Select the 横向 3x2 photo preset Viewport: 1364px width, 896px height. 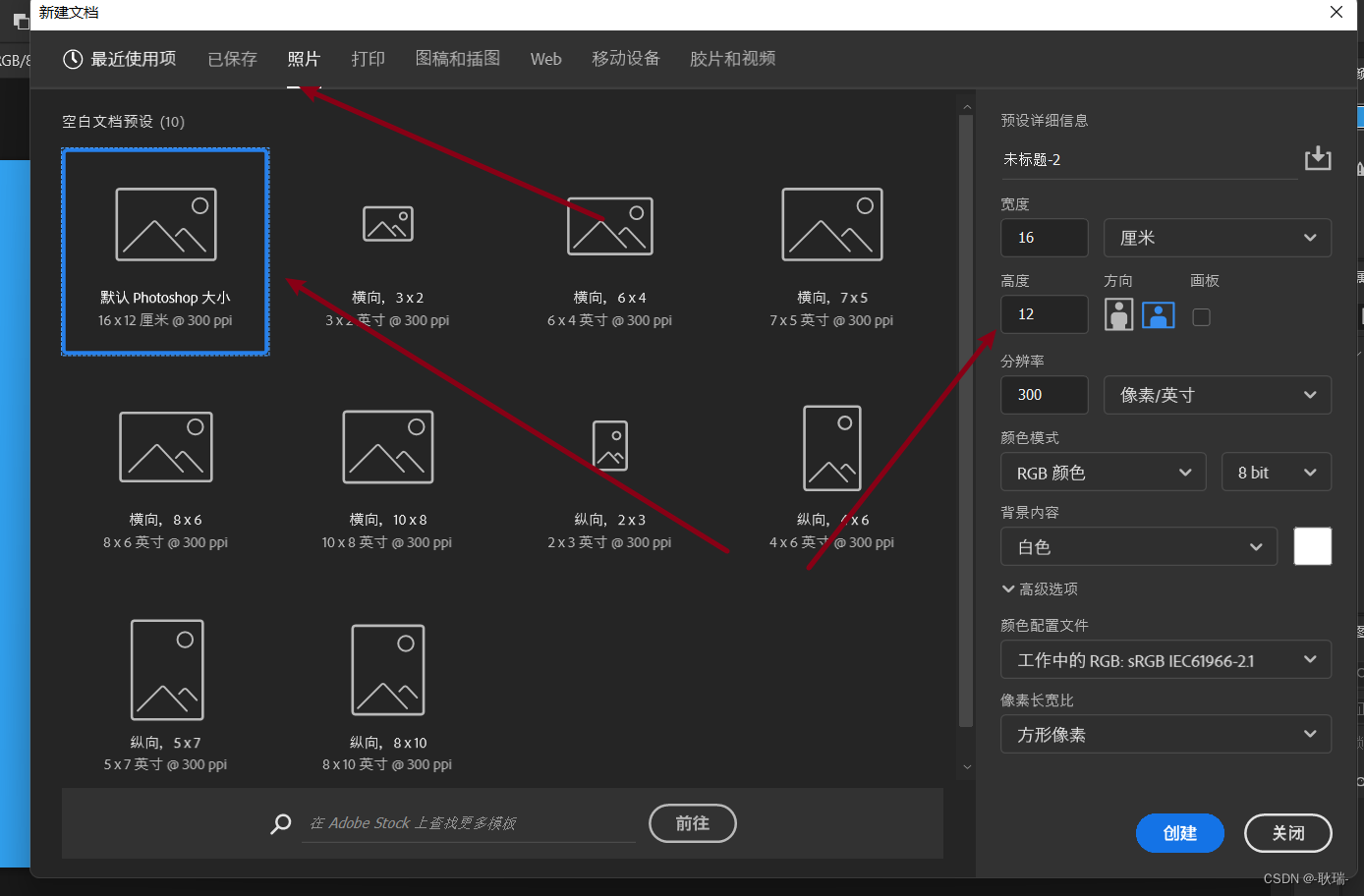tap(387, 224)
